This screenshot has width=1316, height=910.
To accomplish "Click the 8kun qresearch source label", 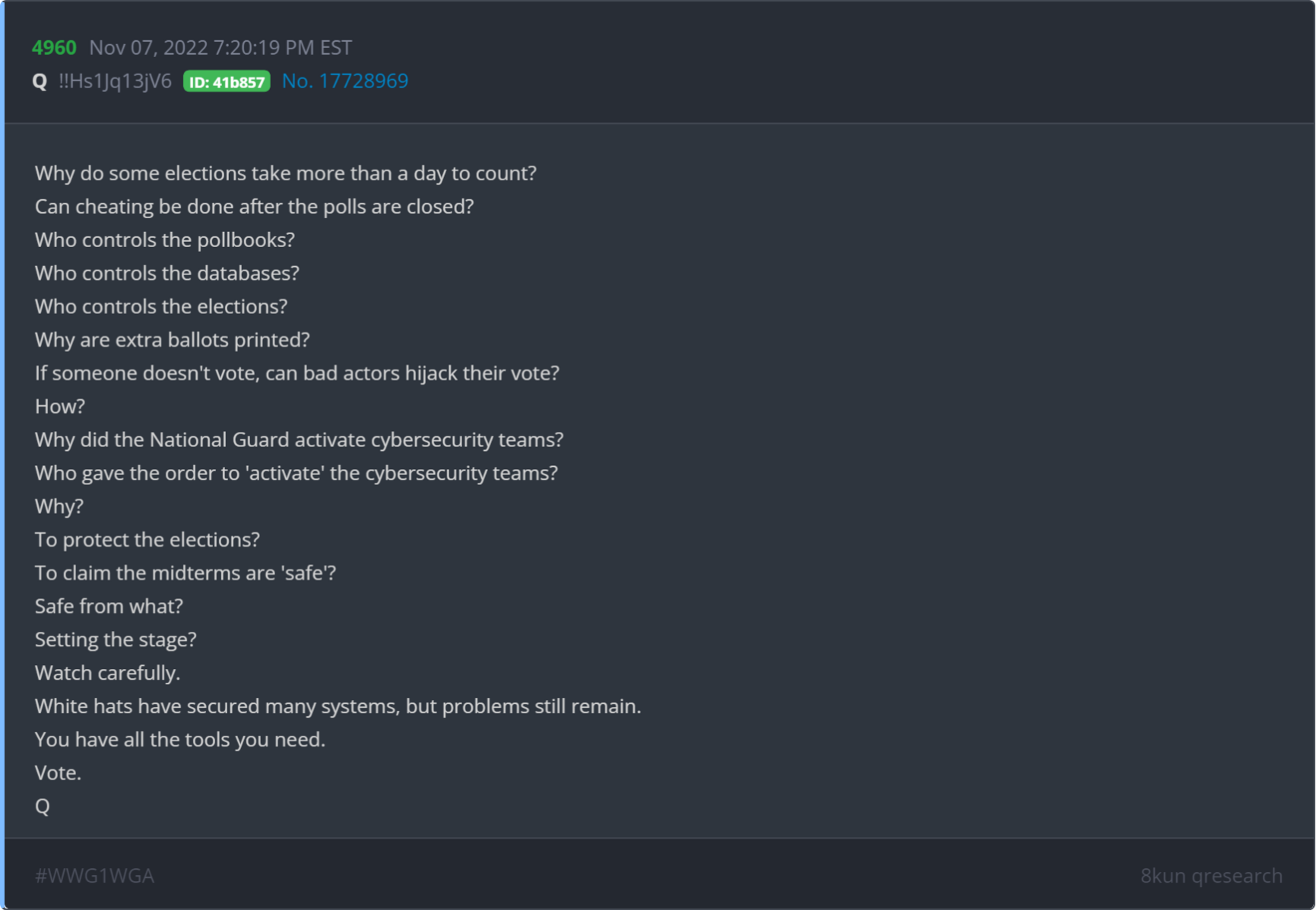I will (1211, 876).
